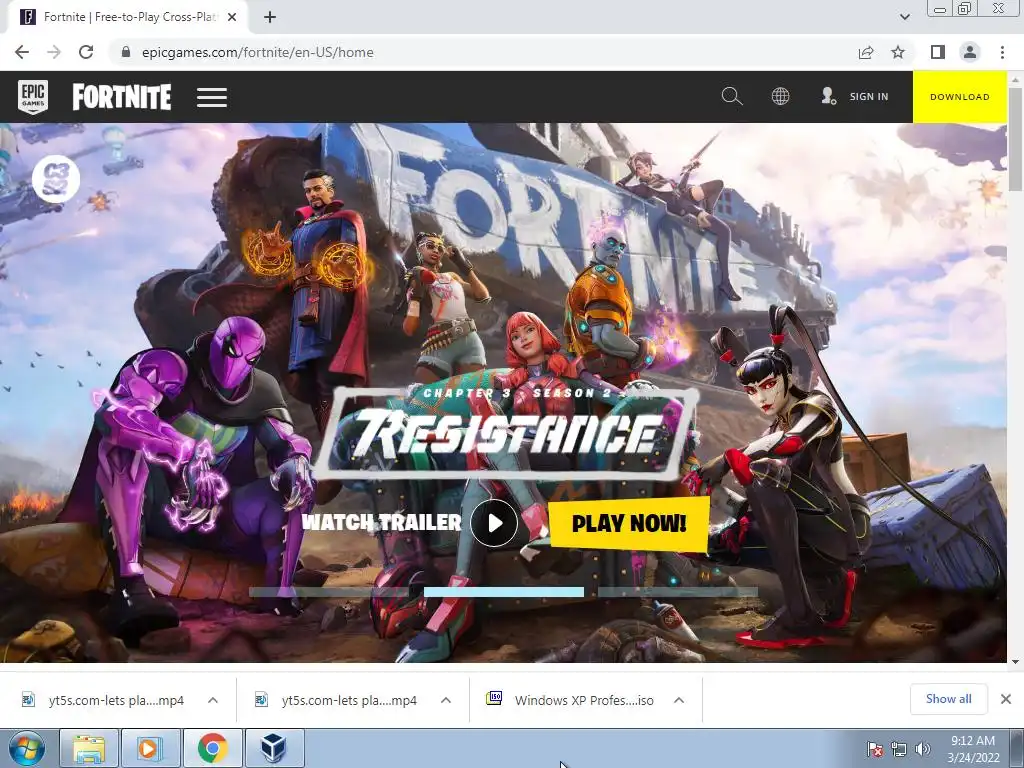Bookmark this page with the star
Screen dimensions: 1024x768
[898, 52]
